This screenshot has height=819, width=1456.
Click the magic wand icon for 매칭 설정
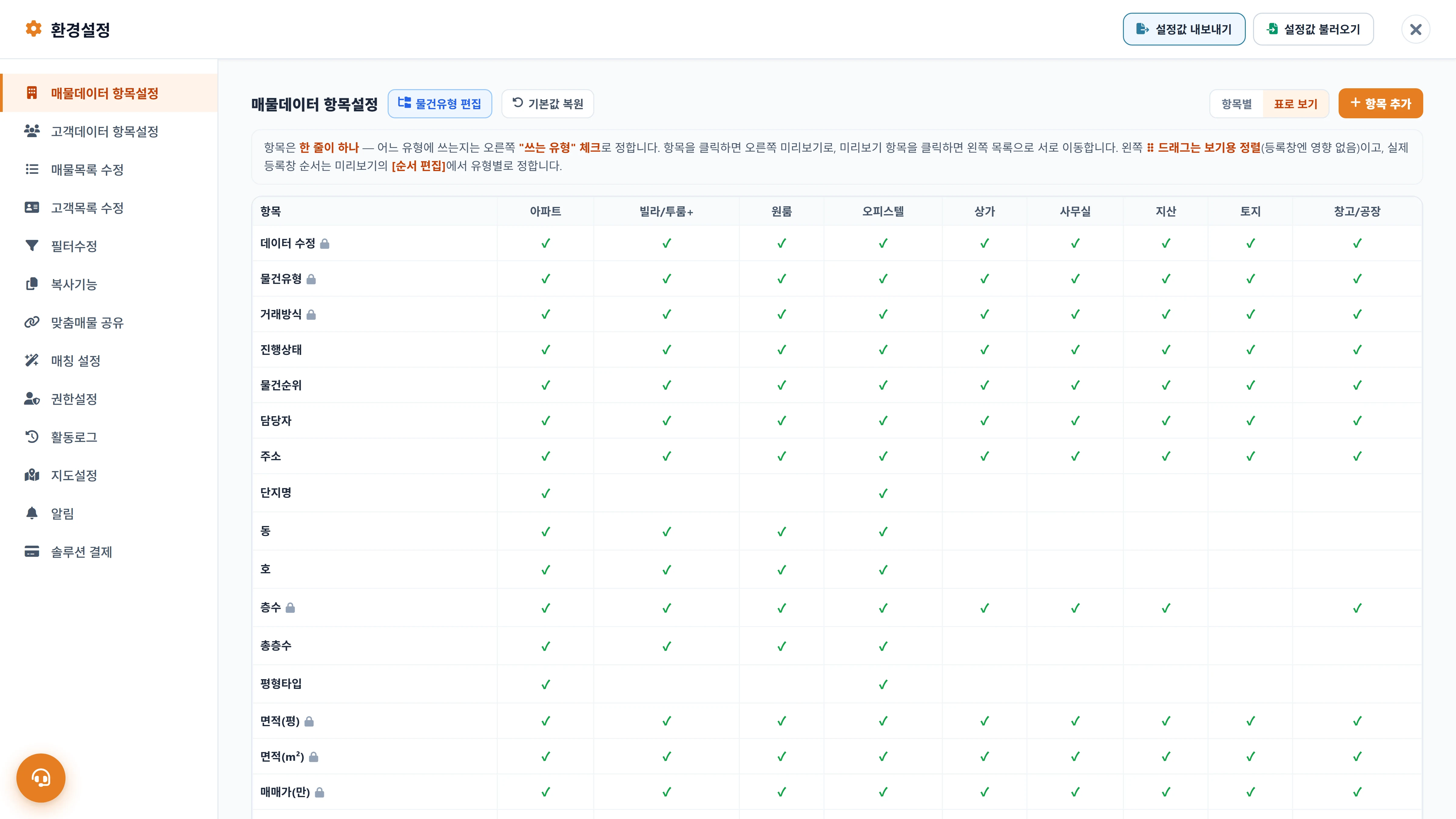pos(32,360)
